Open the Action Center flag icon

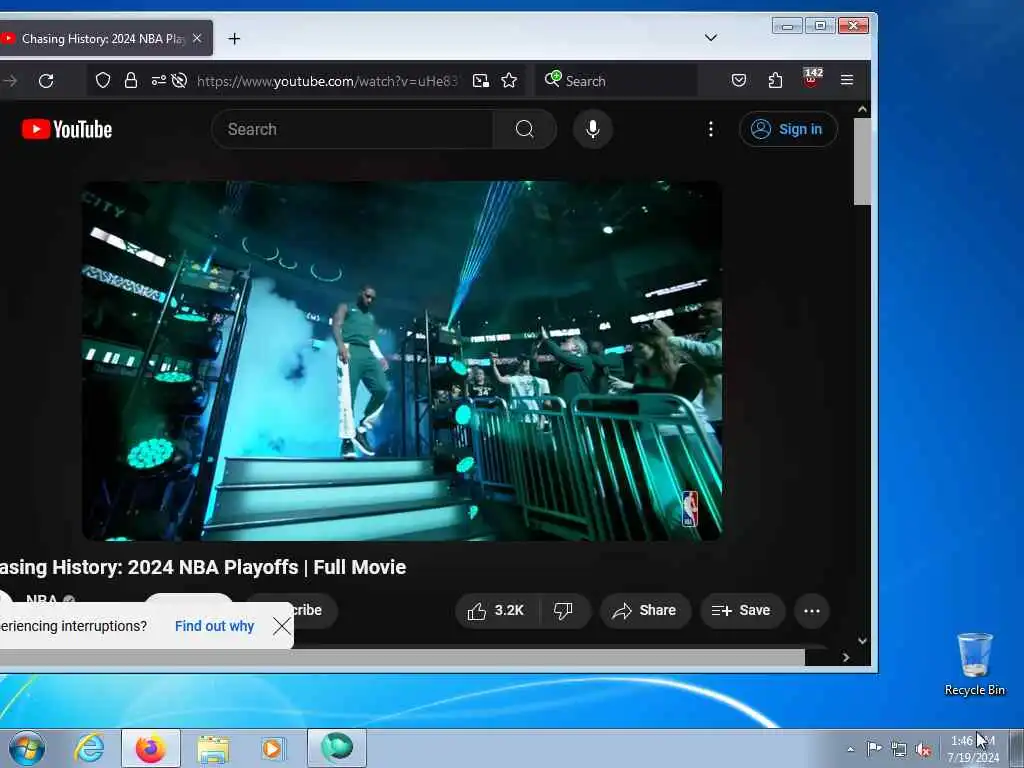point(874,749)
